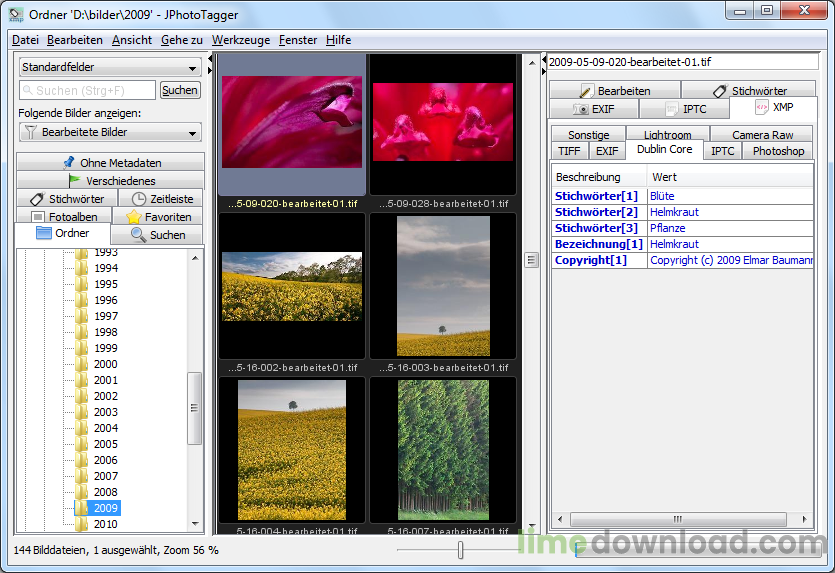Click the thumbnail zoom slider handle

[x=461, y=550]
